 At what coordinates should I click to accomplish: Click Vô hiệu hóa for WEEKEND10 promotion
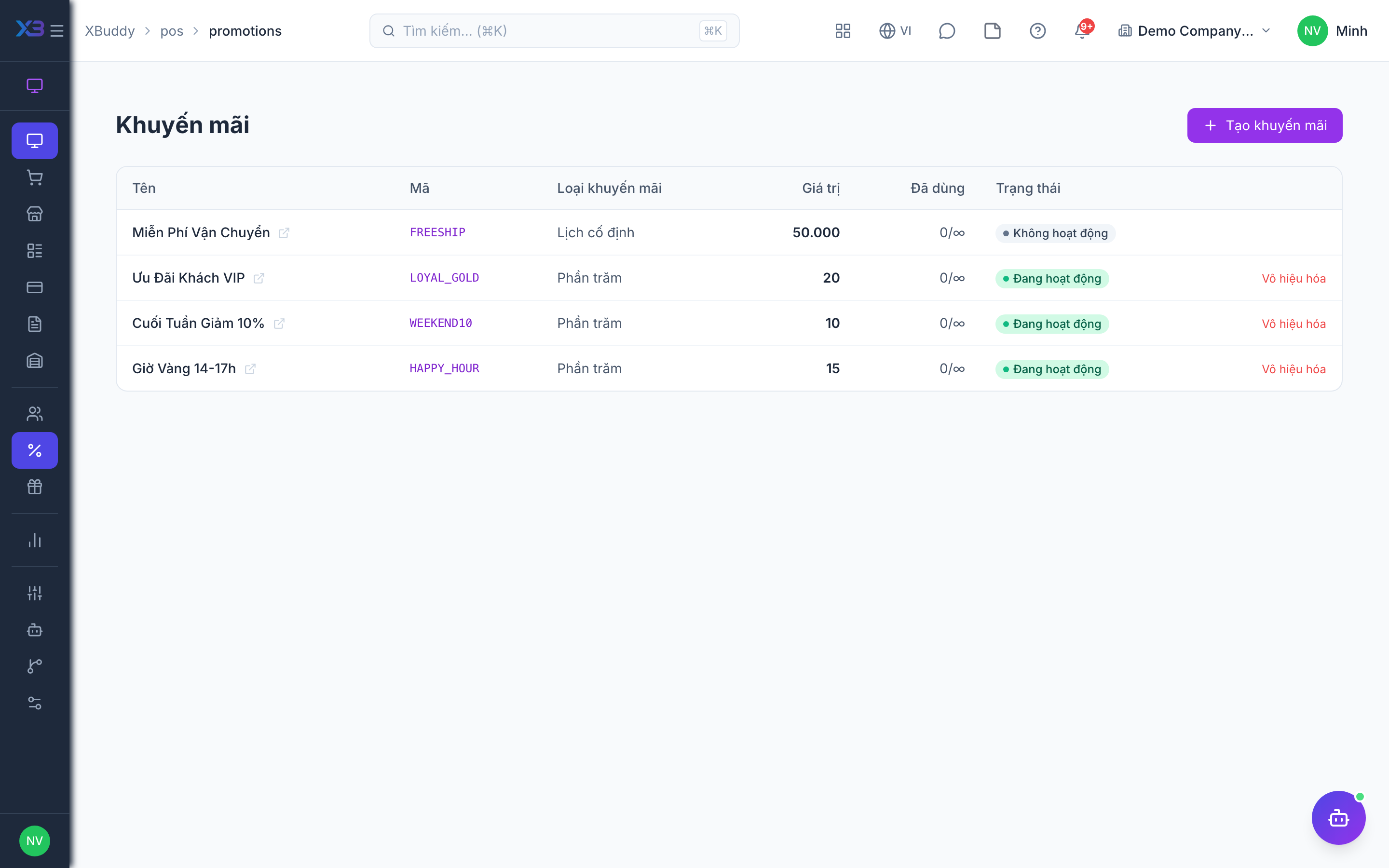tap(1293, 323)
